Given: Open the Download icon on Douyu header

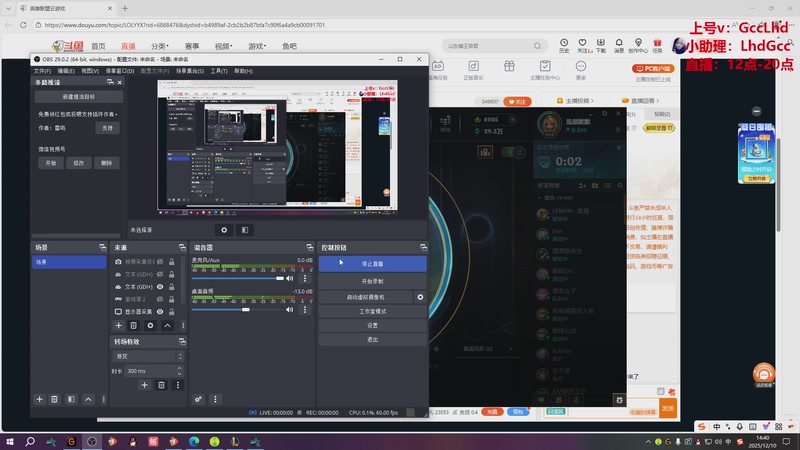Looking at the screenshot, I should coord(601,45).
